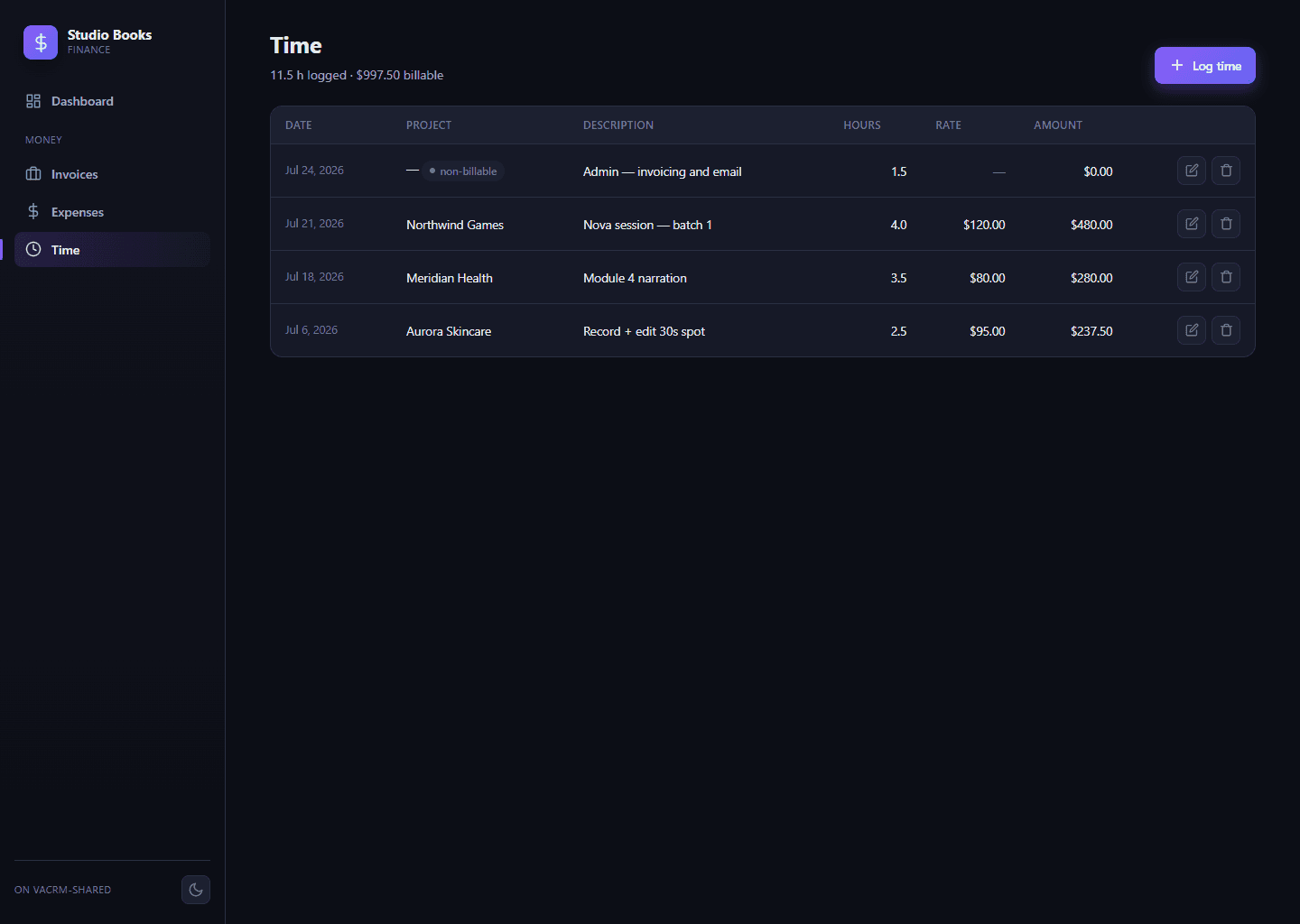Image resolution: width=1300 pixels, height=924 pixels.
Task: Click the RATE column header
Action: click(948, 125)
